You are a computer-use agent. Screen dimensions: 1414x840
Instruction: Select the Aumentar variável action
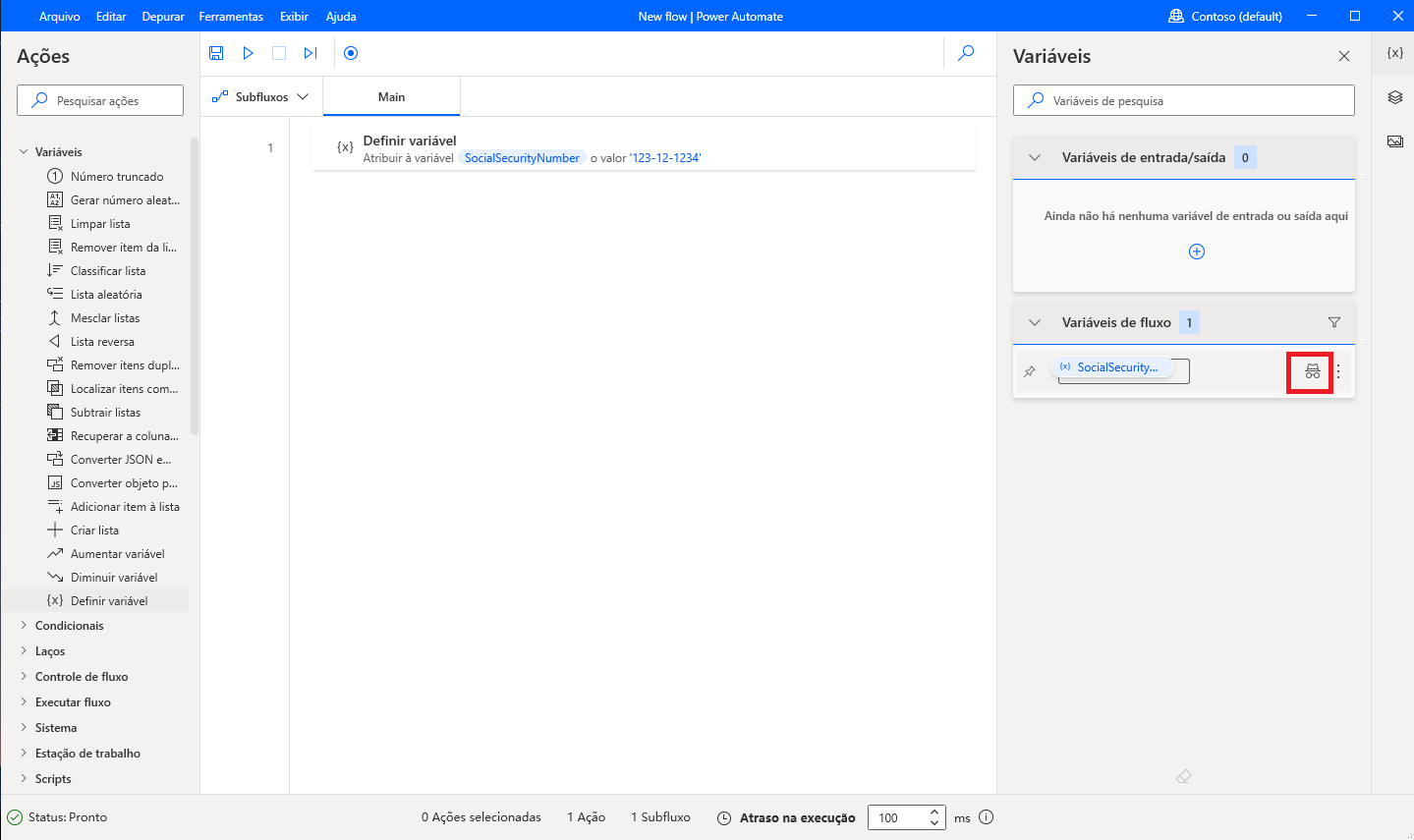(105, 554)
